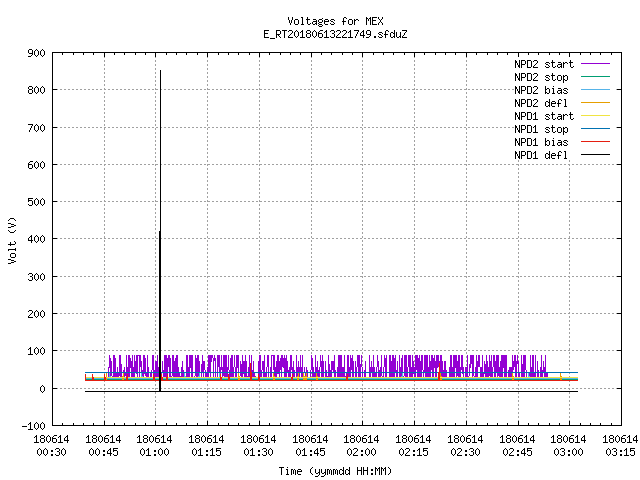Click the file name E_RT20180613221749.sfduZ
The image size is (640, 480).
click(x=335, y=34)
